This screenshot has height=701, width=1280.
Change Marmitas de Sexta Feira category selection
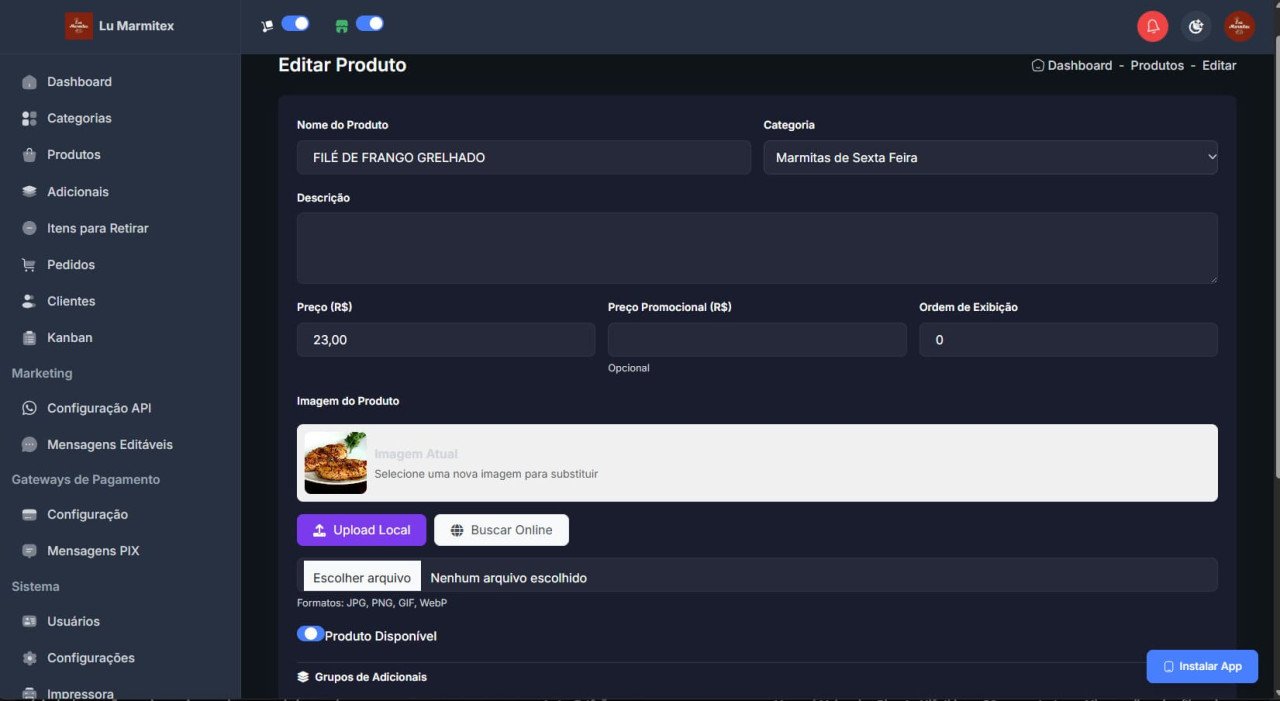point(990,157)
